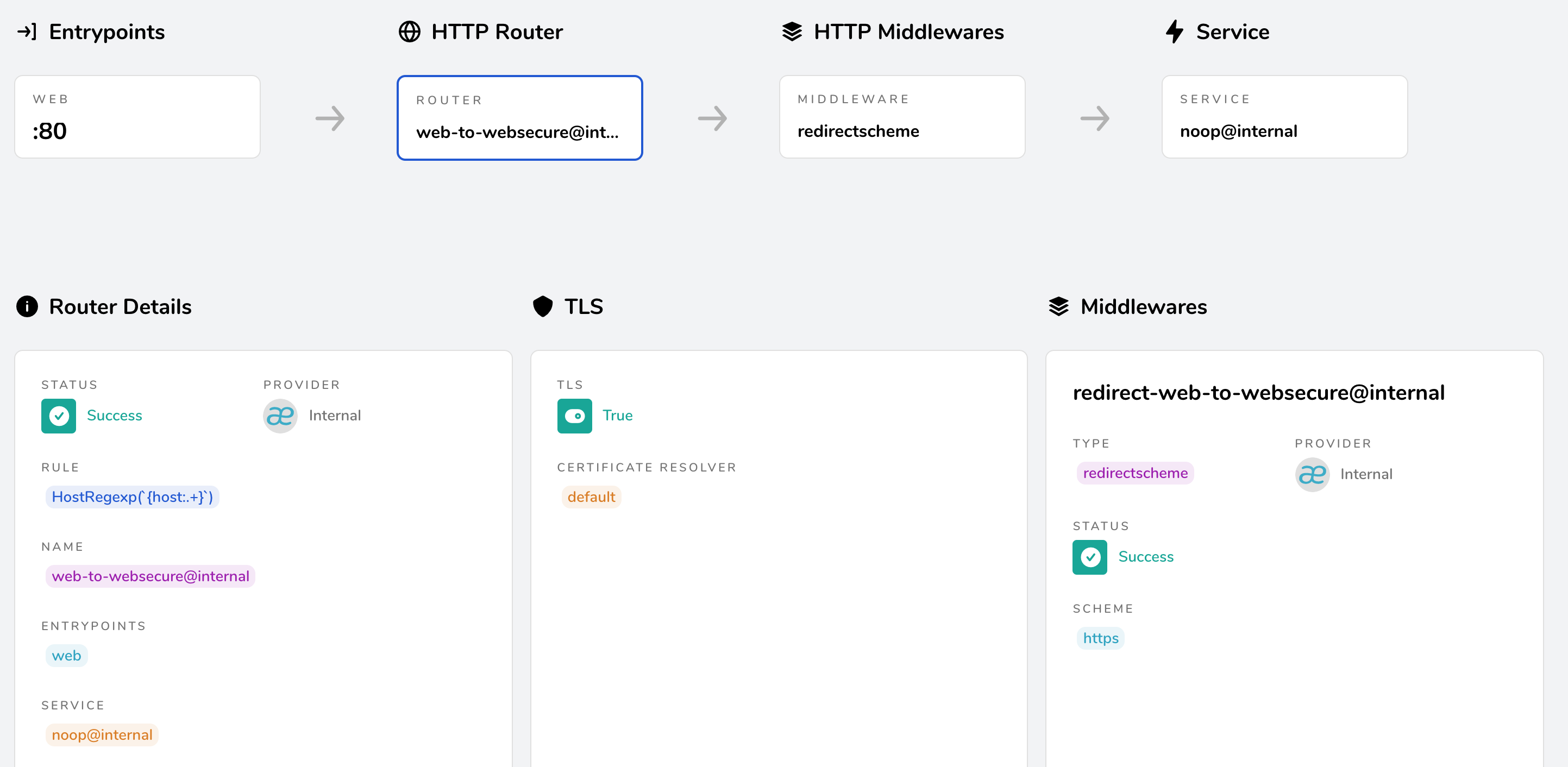Image resolution: width=1568 pixels, height=767 pixels.
Task: Click the Success text in Router Details
Action: pyautogui.click(x=115, y=415)
